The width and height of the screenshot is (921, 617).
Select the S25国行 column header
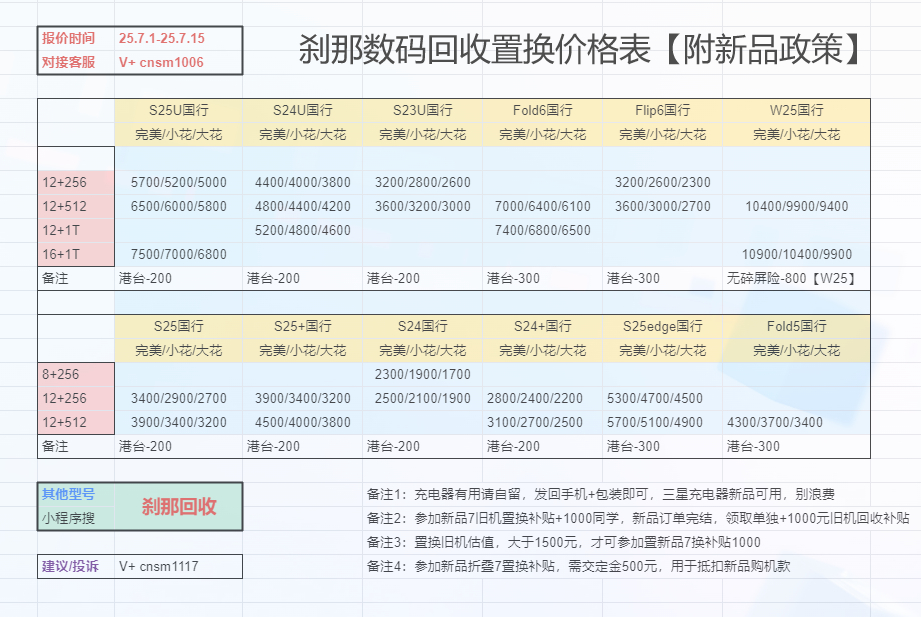pyautogui.click(x=179, y=326)
